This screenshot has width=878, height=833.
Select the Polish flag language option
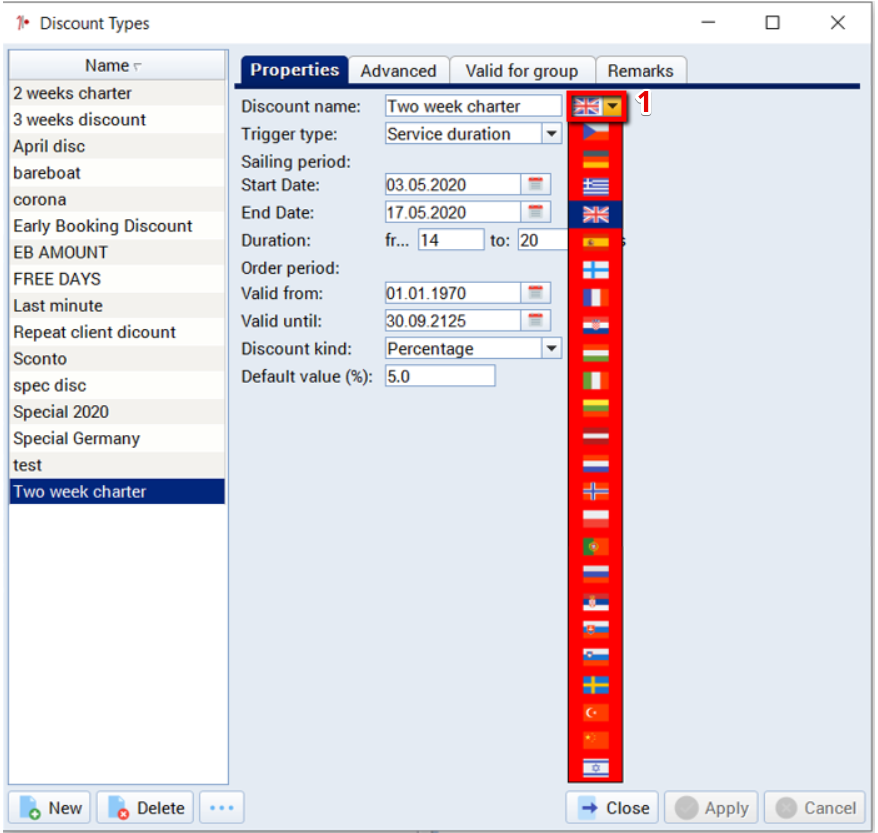(595, 518)
